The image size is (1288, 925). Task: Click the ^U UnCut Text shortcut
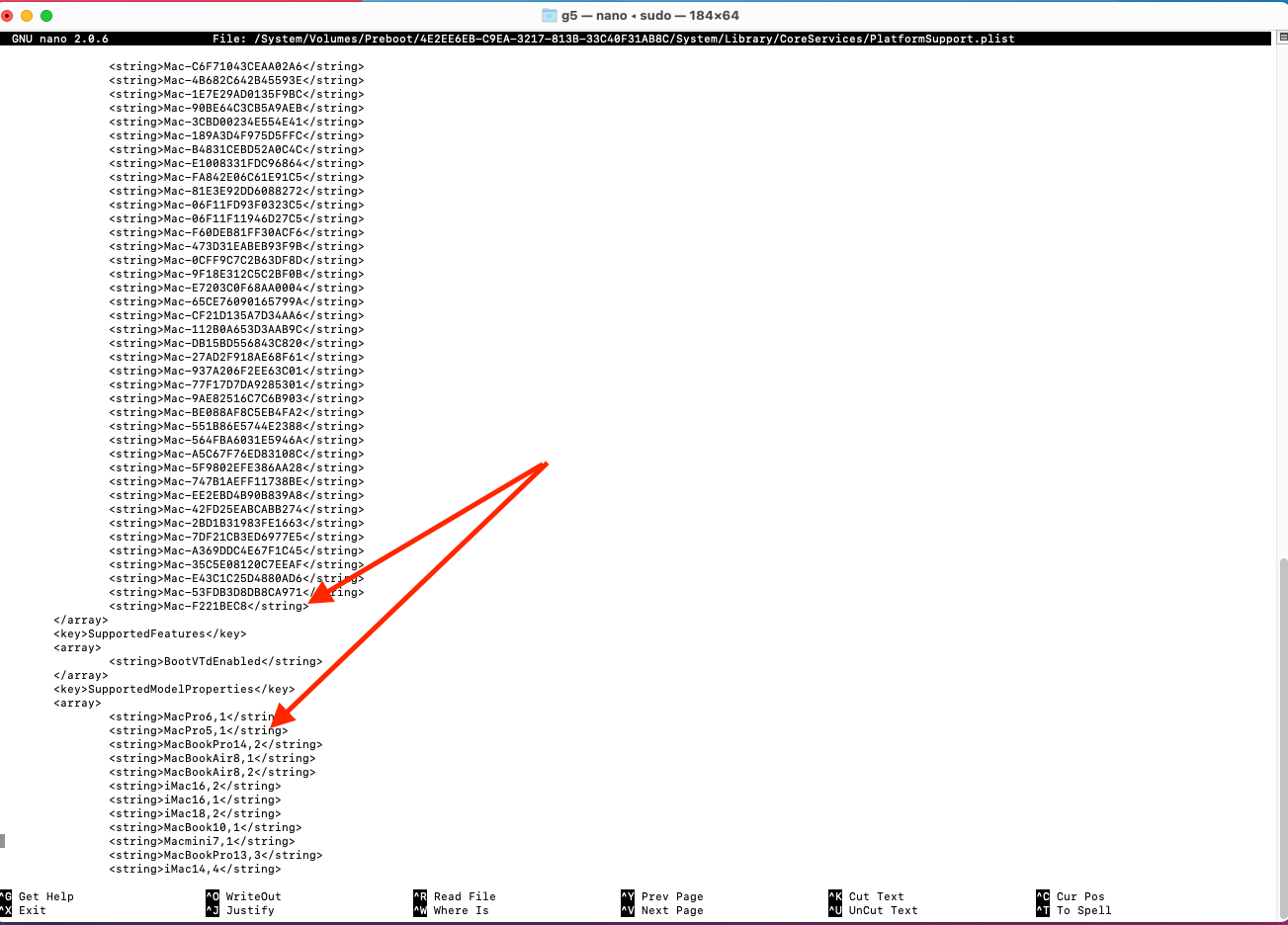[874, 910]
